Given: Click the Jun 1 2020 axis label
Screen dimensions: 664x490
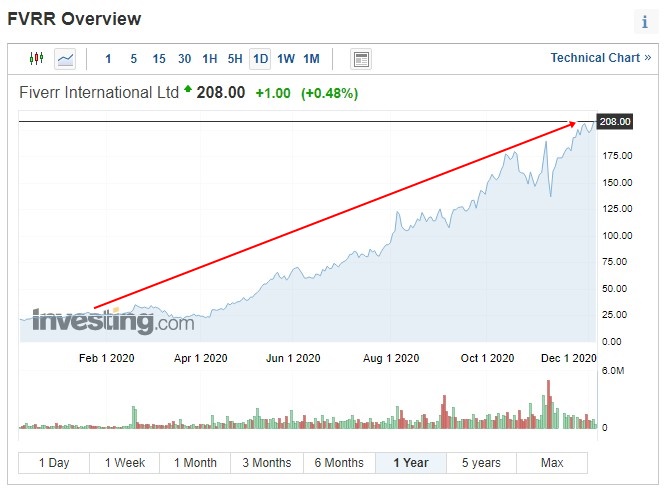Looking at the screenshot, I should (293, 358).
